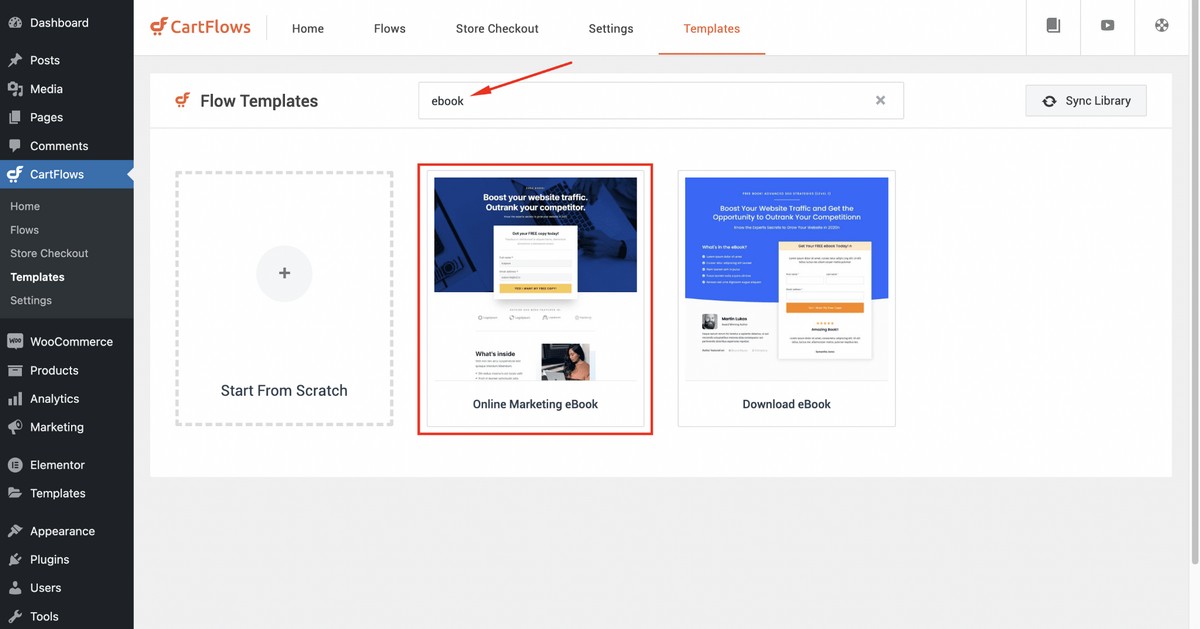Click the Posts pin icon
1200x629 pixels.
click(15, 60)
